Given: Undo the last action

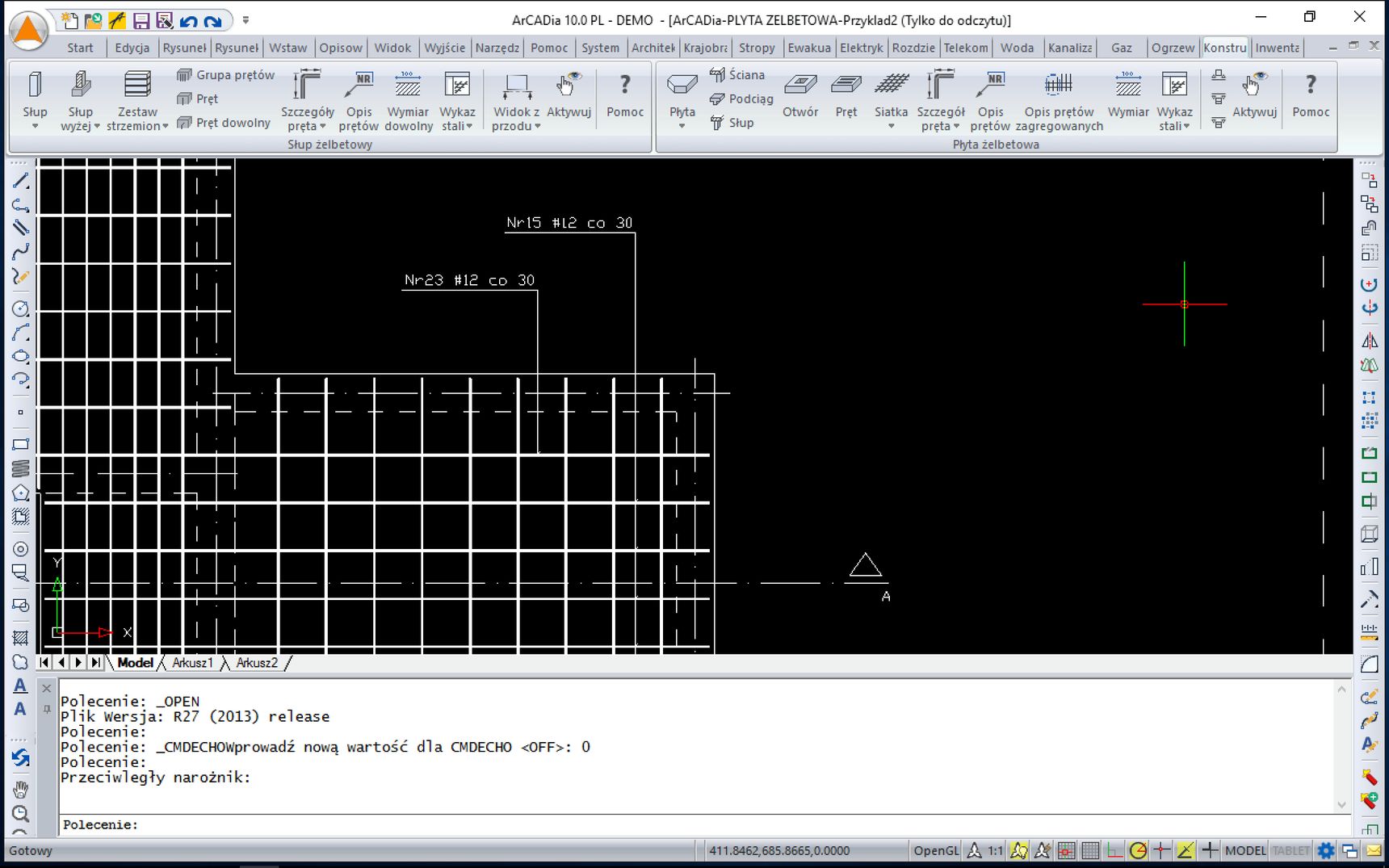Looking at the screenshot, I should click(189, 20).
